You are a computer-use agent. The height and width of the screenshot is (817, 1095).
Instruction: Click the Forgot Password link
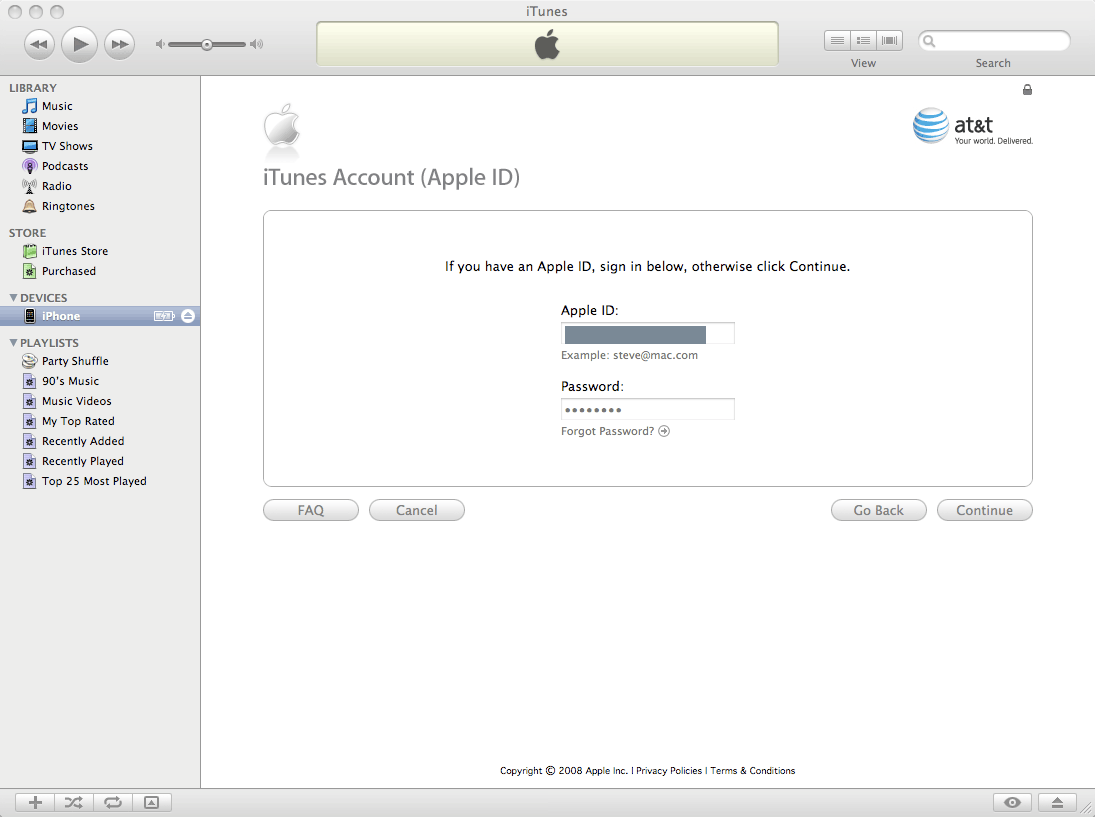(x=608, y=431)
